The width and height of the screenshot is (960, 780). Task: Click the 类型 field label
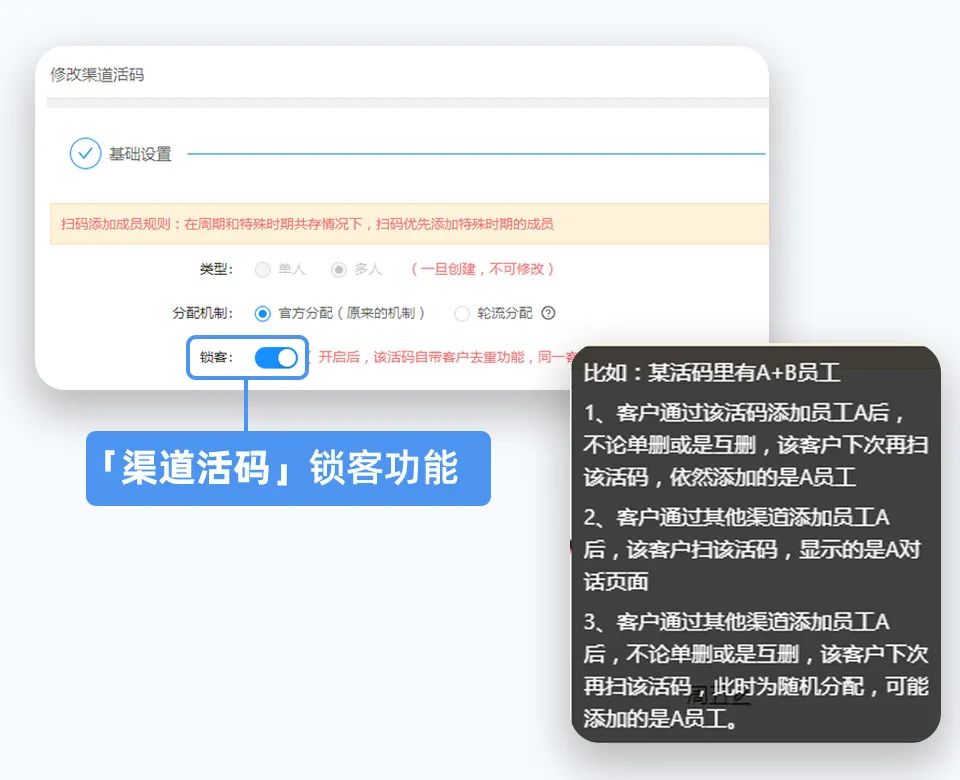[216, 269]
